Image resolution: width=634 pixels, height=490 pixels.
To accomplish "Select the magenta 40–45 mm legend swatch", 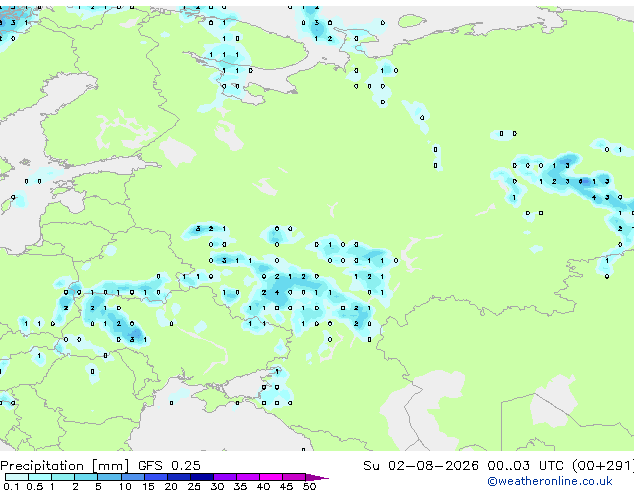I will tap(271, 477).
